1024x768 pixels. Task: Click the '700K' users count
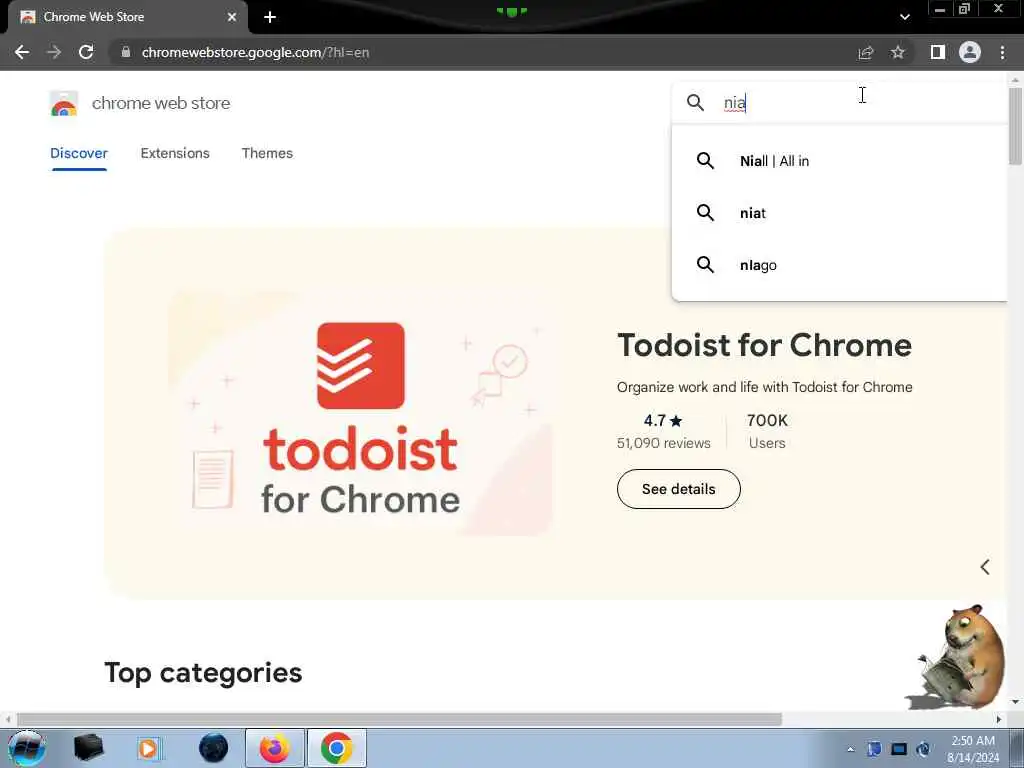[x=767, y=421]
